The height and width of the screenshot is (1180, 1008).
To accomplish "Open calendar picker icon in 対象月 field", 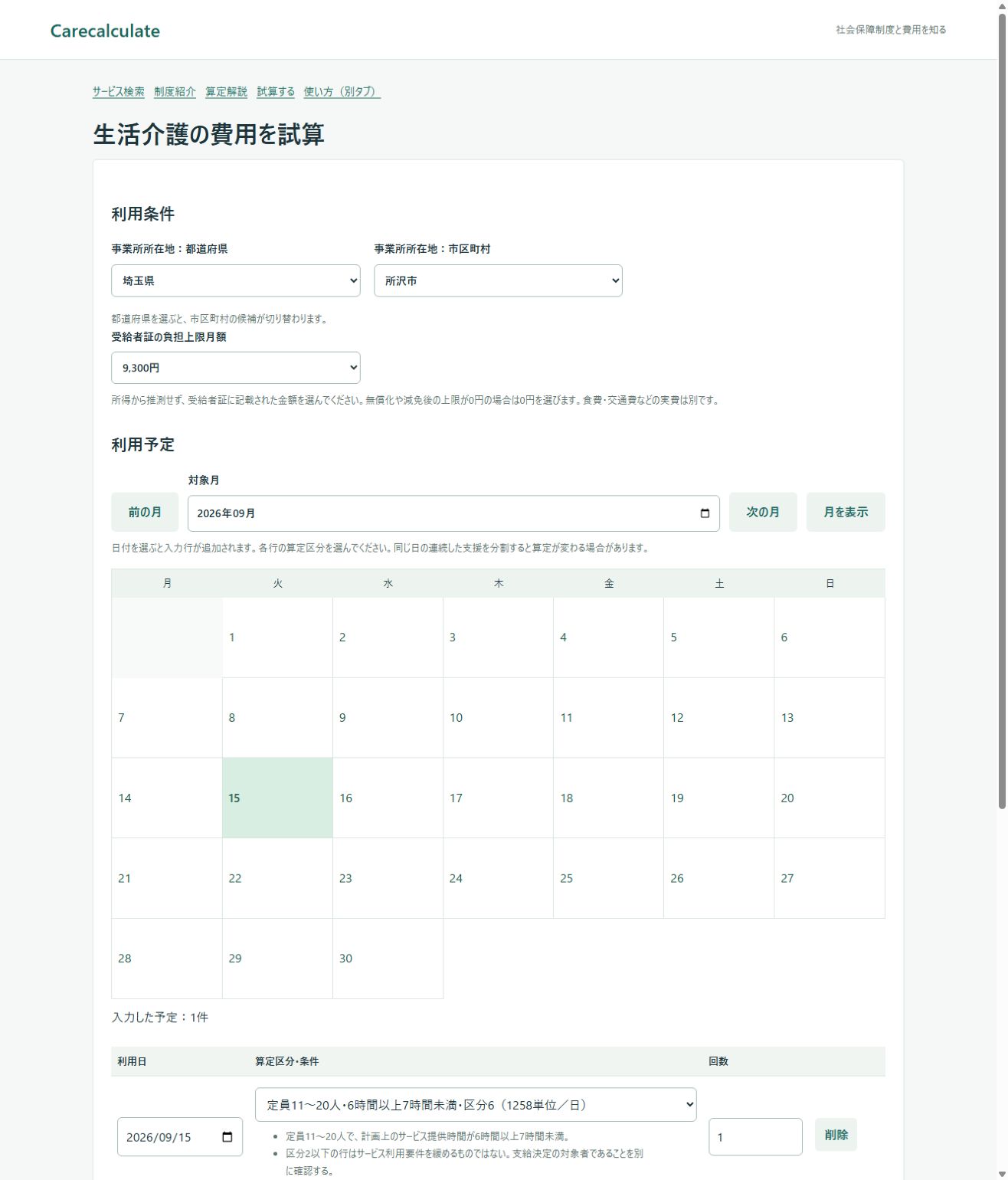I will pyautogui.click(x=705, y=513).
